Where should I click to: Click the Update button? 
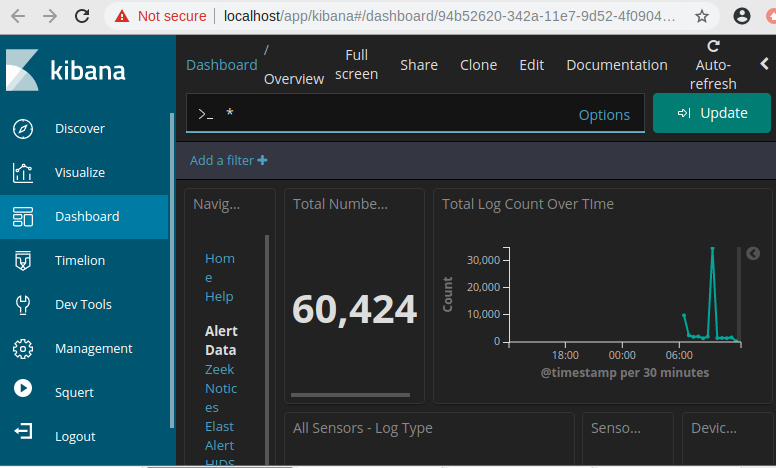coord(712,113)
